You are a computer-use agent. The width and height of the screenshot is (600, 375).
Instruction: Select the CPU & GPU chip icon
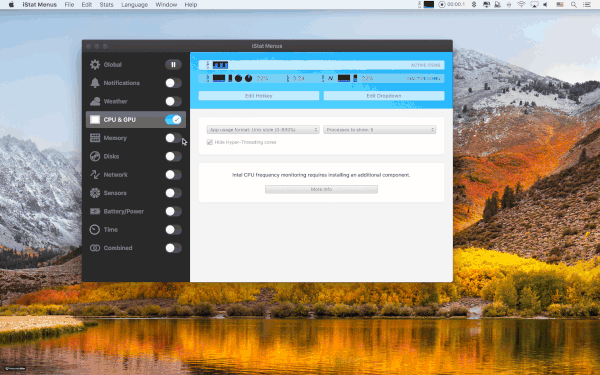pyautogui.click(x=95, y=119)
